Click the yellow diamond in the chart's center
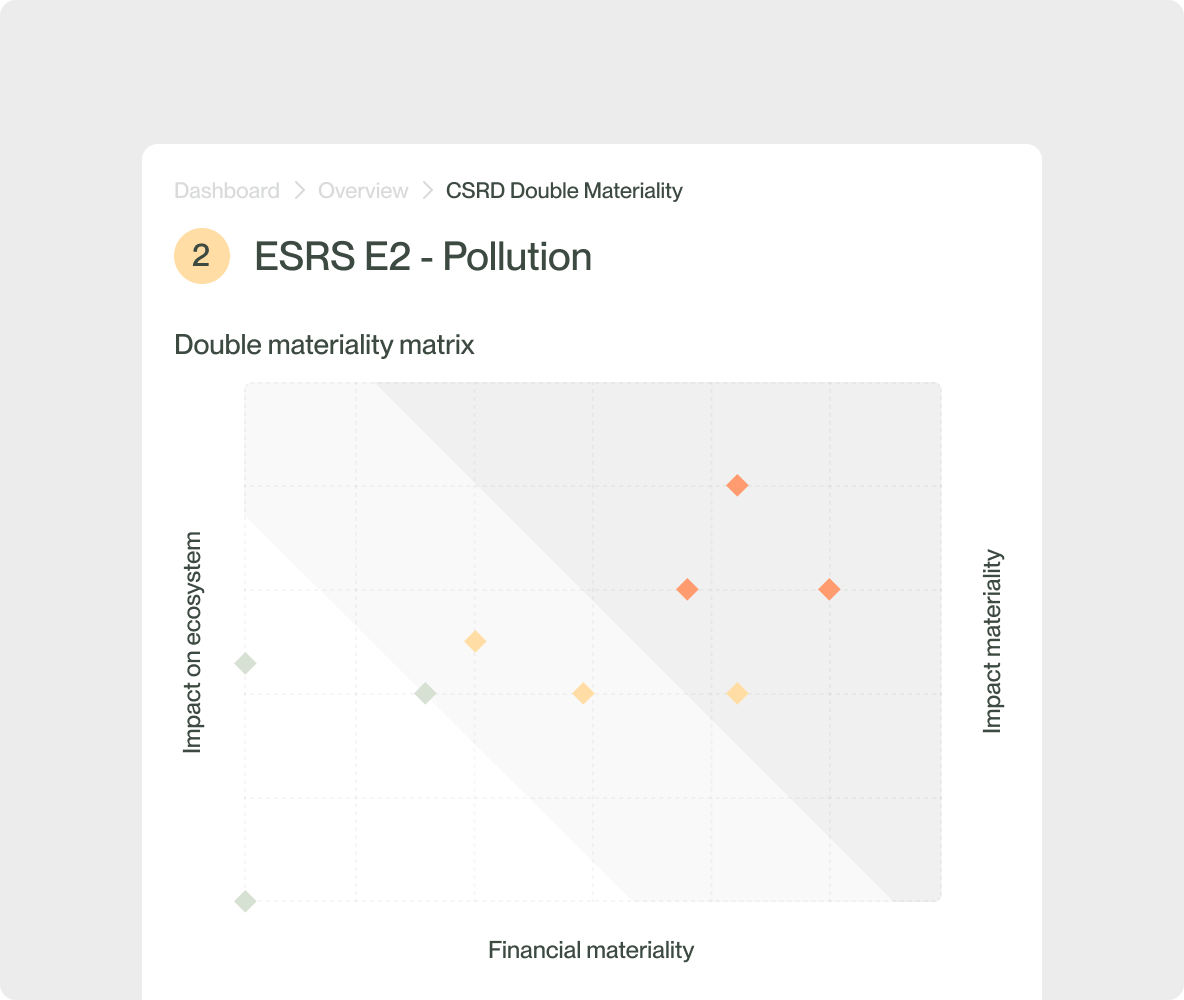 pos(583,693)
